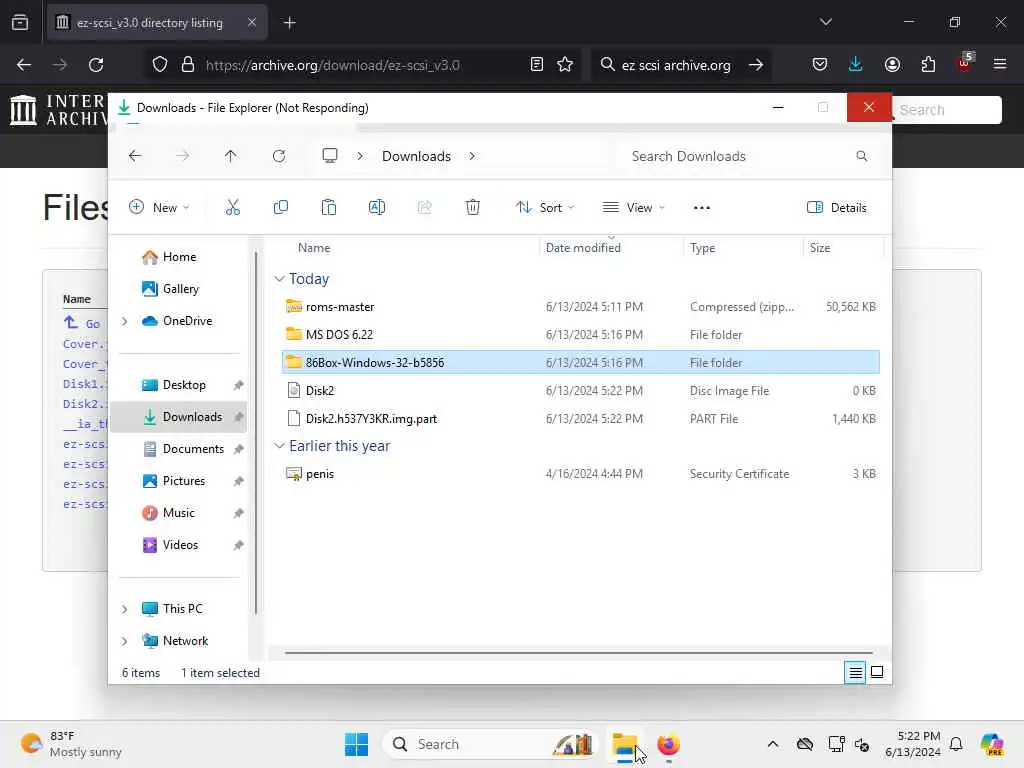This screenshot has width=1024, height=768.
Task: Open Firefox extensions puzzle icon
Action: click(928, 65)
